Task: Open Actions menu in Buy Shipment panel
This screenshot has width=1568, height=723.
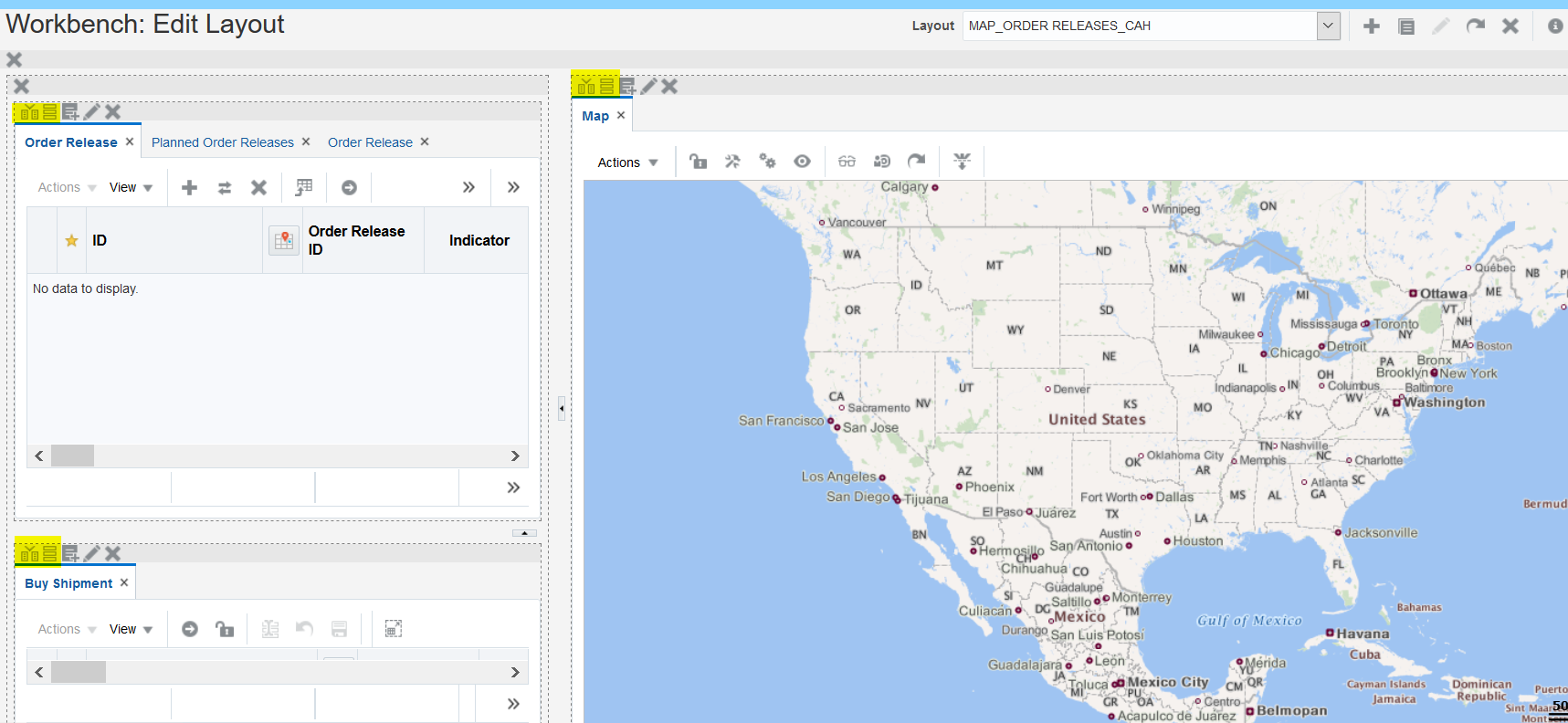Action: (x=67, y=629)
